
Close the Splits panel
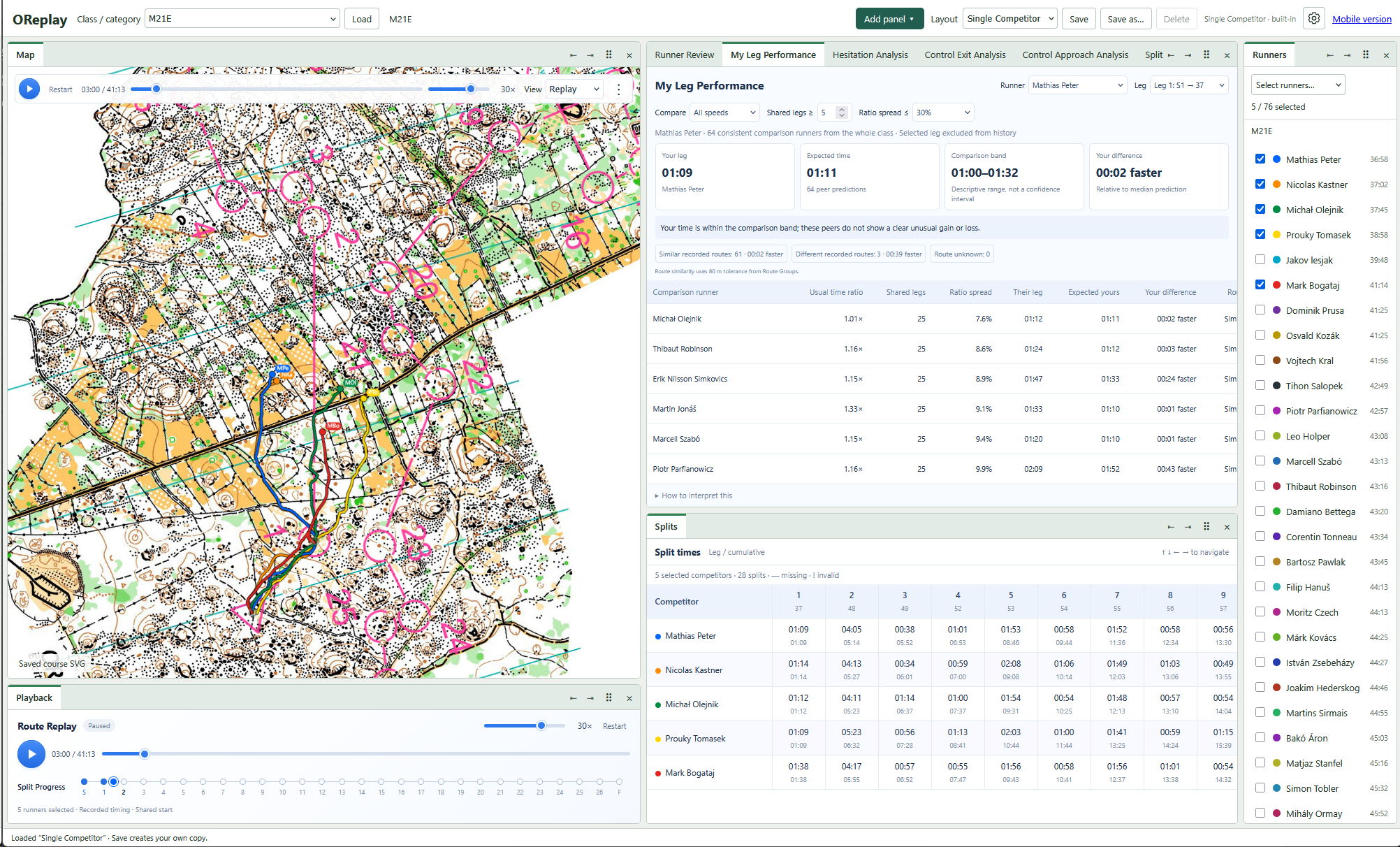click(1227, 527)
